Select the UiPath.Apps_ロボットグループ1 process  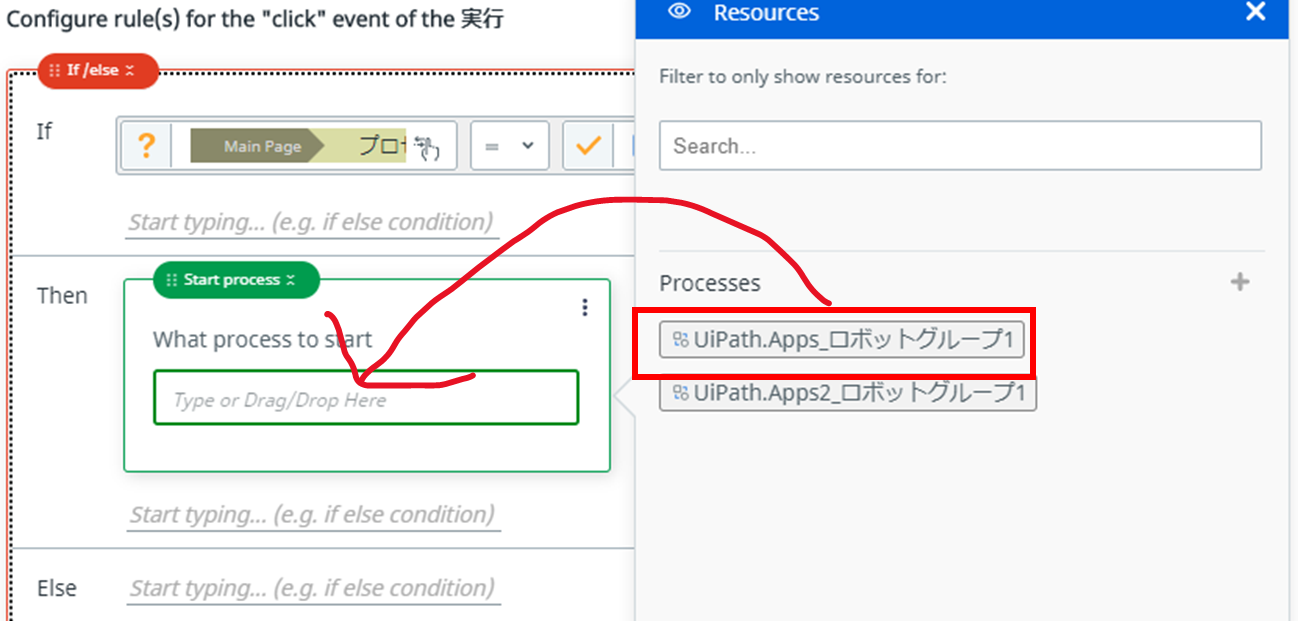[x=842, y=340]
